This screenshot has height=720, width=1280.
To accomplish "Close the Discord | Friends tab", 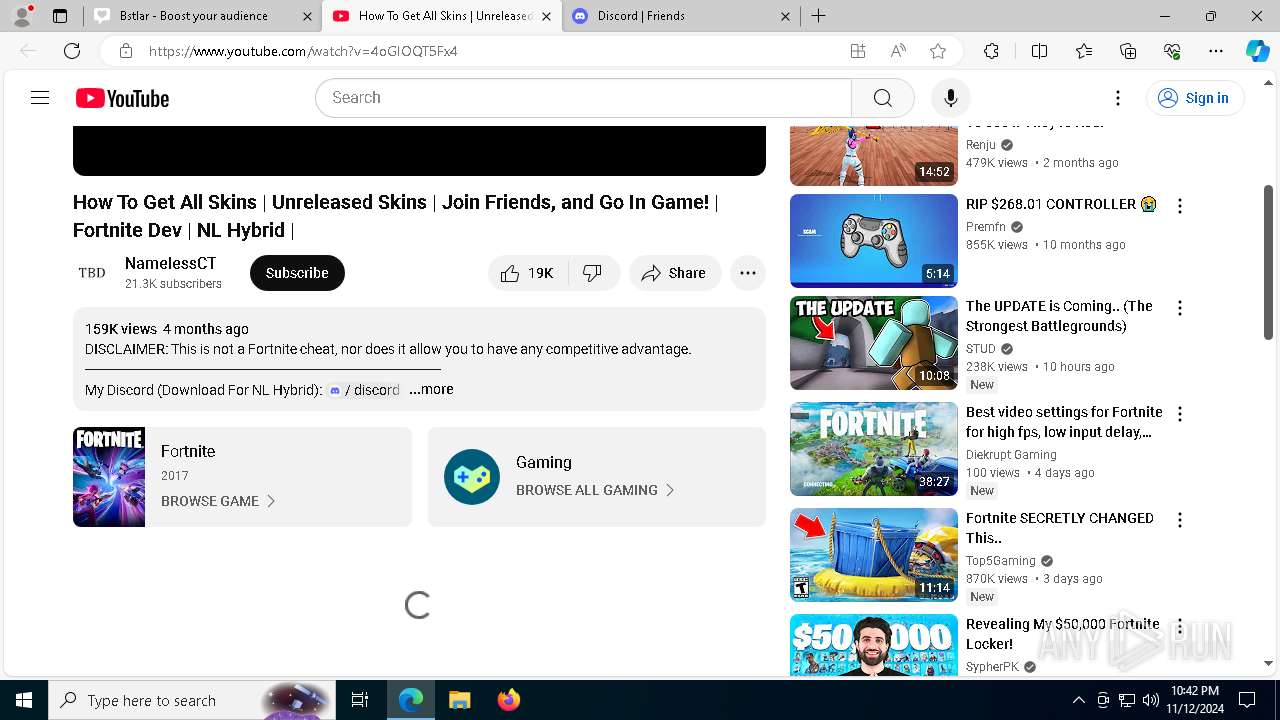I will (785, 16).
